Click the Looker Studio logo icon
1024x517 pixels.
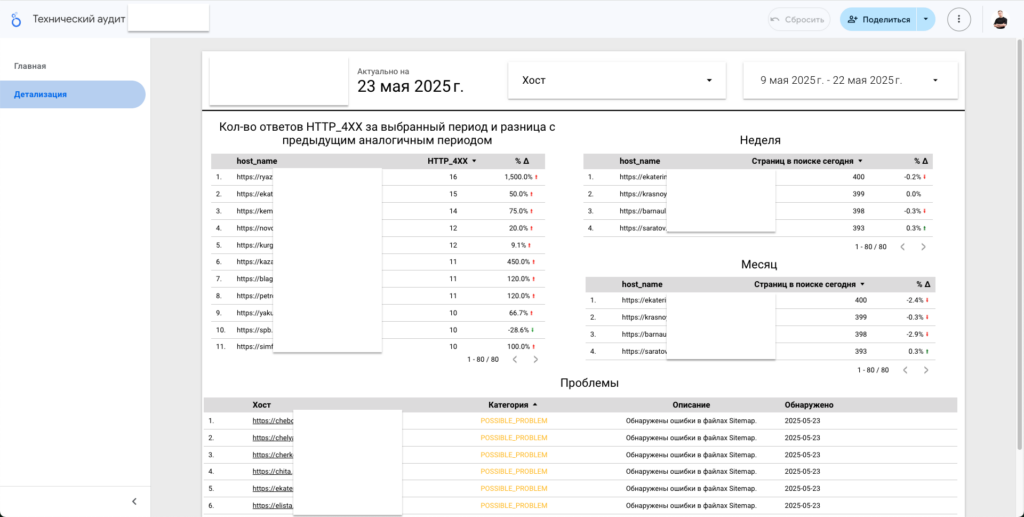(x=16, y=20)
